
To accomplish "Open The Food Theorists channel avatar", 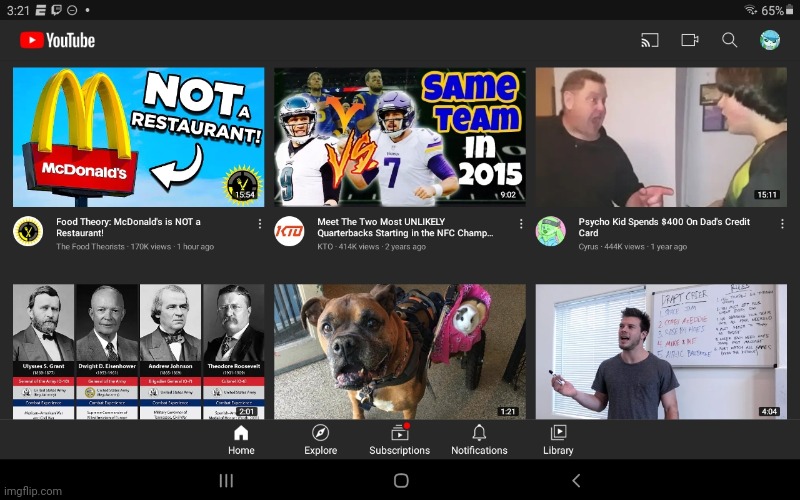I will [28, 231].
